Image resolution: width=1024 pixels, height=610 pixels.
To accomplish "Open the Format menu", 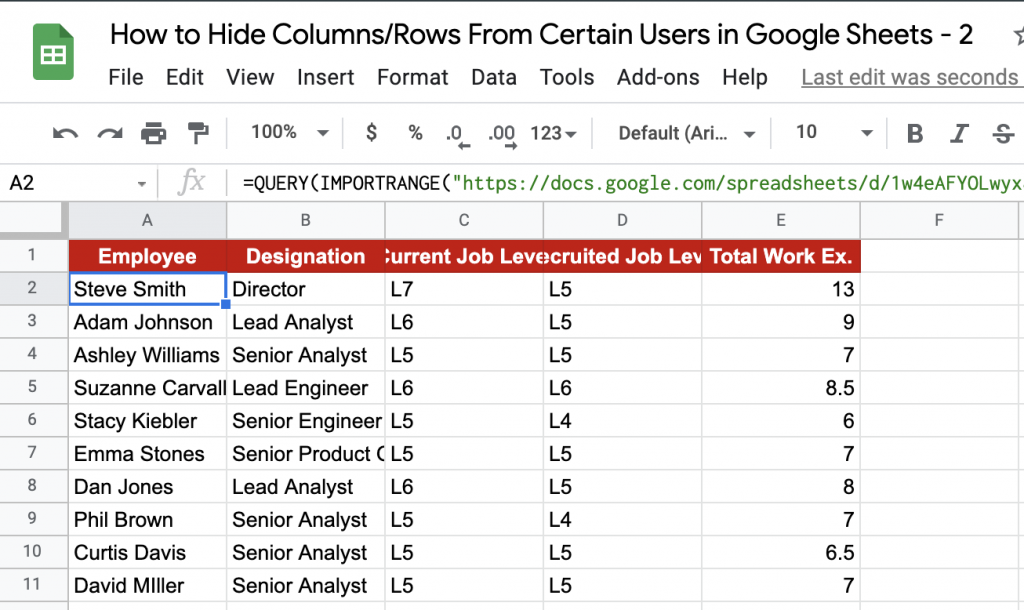I will (x=412, y=77).
